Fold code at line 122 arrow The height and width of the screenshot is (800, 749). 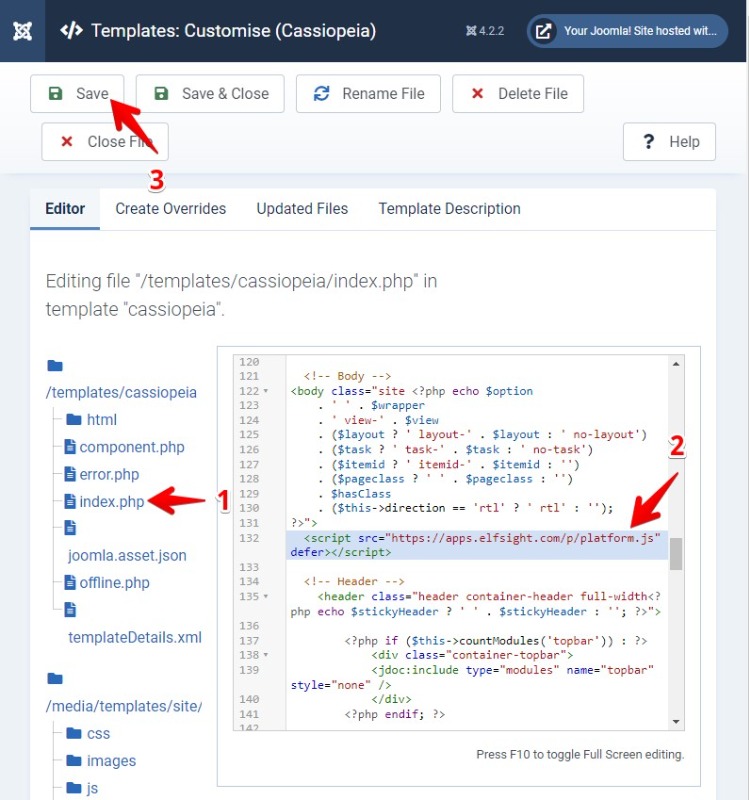pyautogui.click(x=266, y=391)
